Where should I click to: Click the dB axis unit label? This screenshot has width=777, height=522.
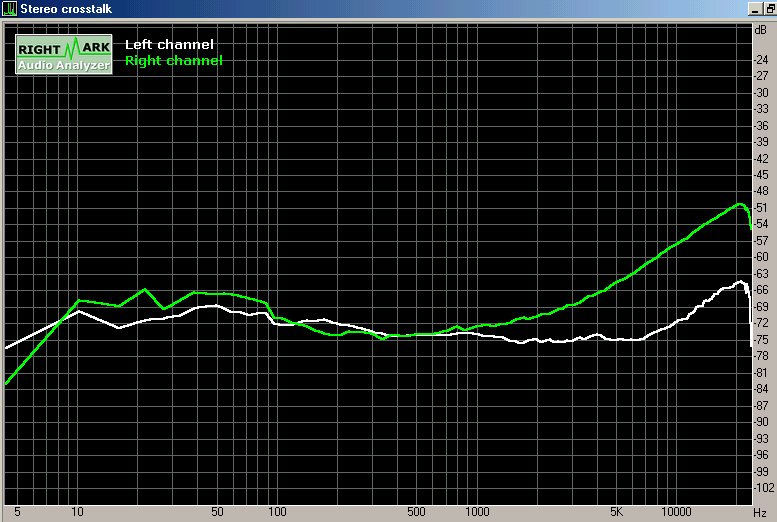(760, 30)
